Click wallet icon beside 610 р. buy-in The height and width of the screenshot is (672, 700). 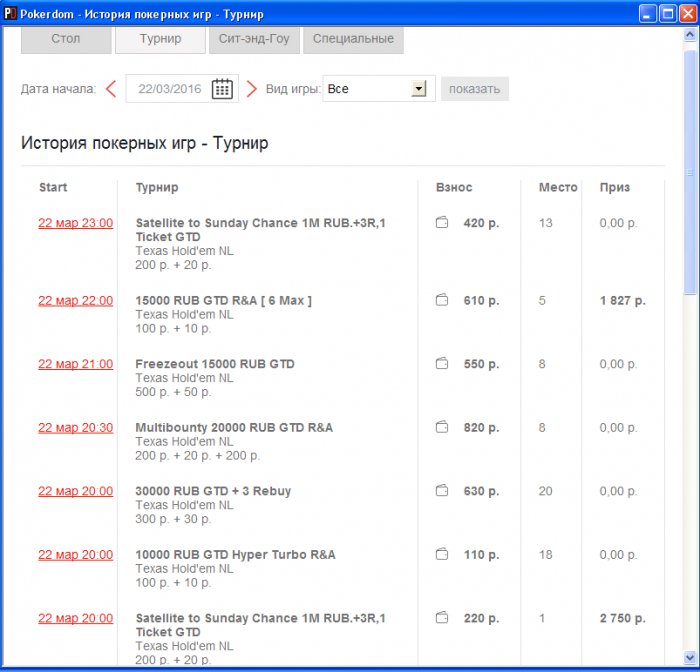pos(442,300)
